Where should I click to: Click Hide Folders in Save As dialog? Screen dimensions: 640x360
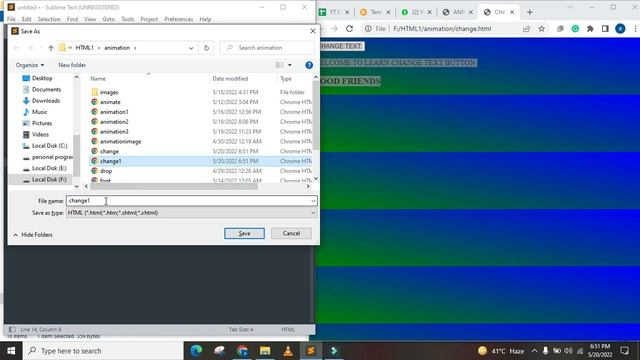[33, 235]
